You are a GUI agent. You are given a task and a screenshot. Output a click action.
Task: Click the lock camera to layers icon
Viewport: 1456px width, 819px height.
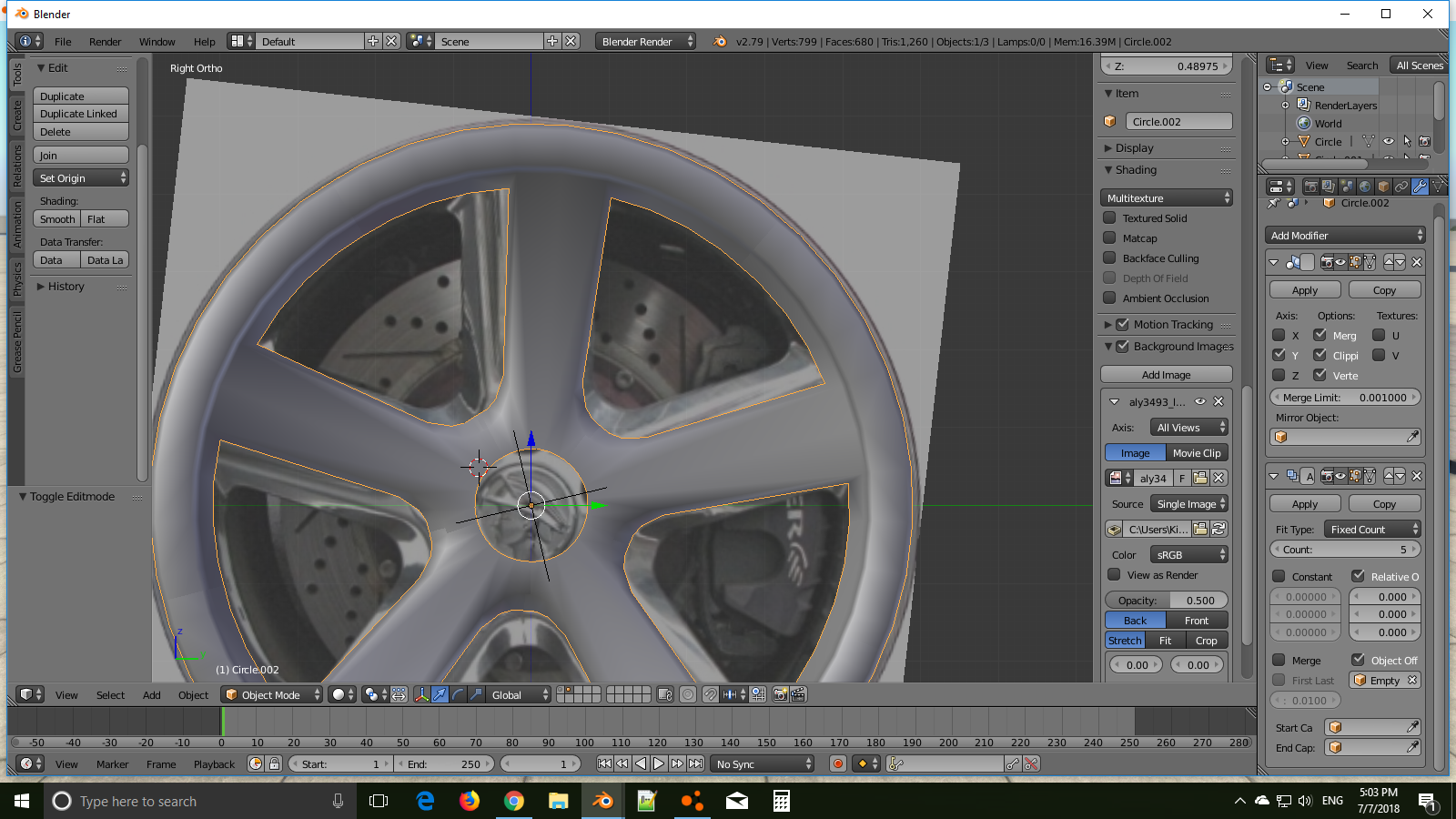(x=665, y=694)
